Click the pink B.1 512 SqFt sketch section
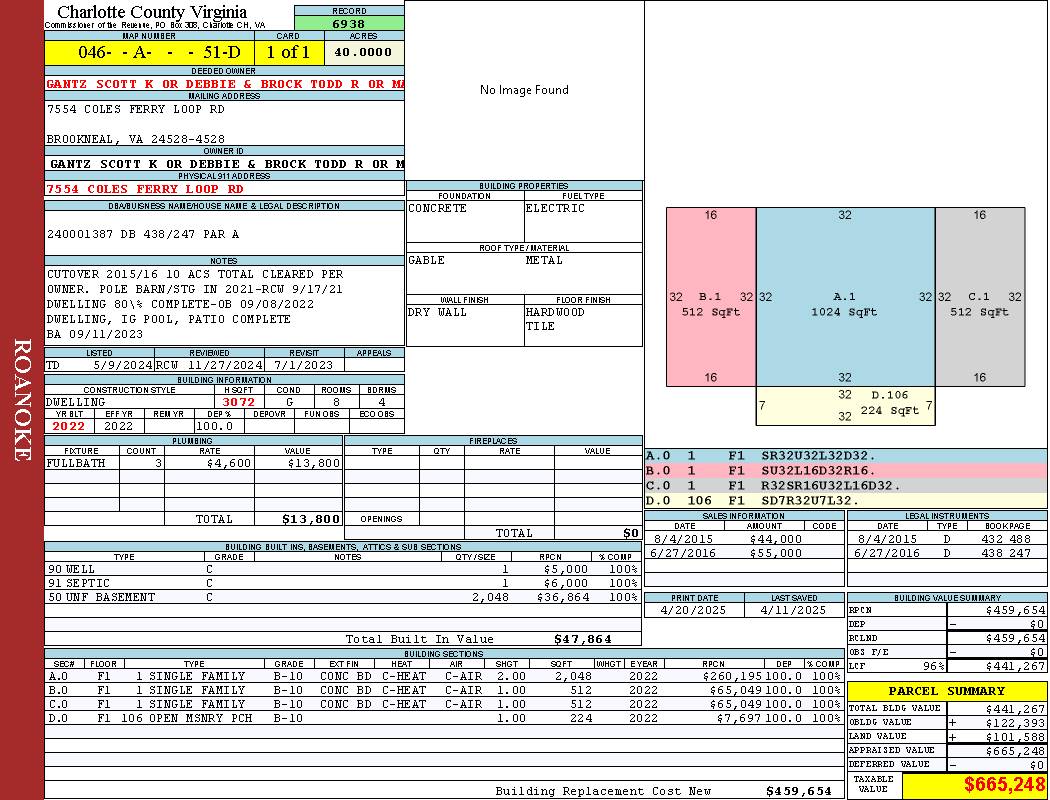Screen dimensions: 1050x800 [711, 297]
